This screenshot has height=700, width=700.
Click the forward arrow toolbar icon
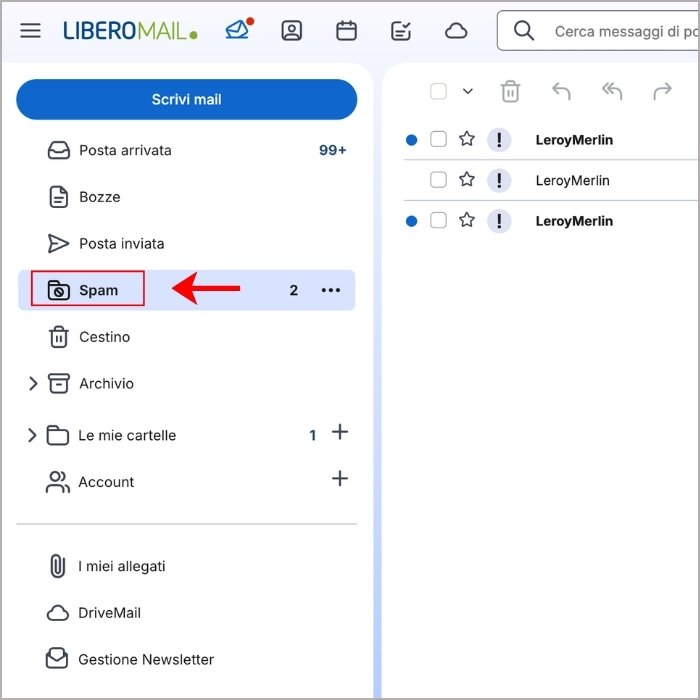[x=662, y=92]
